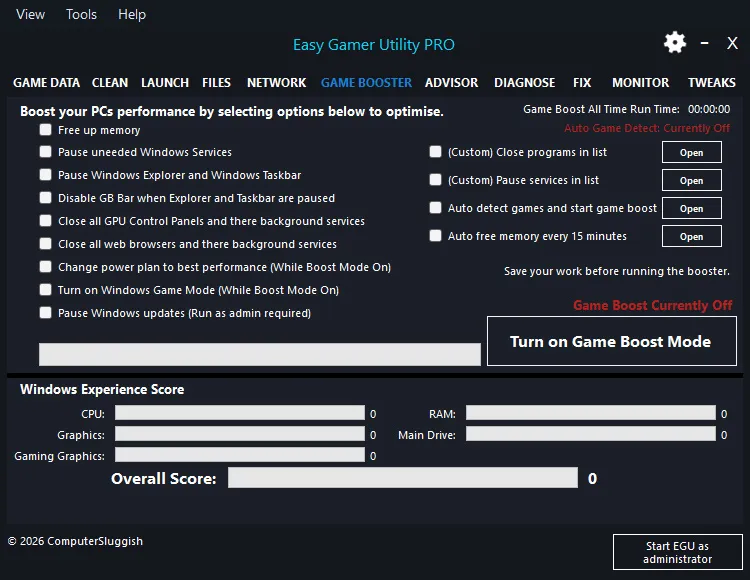750x580 pixels.
Task: Enable the Free up memory checkbox
Action: pos(45,130)
